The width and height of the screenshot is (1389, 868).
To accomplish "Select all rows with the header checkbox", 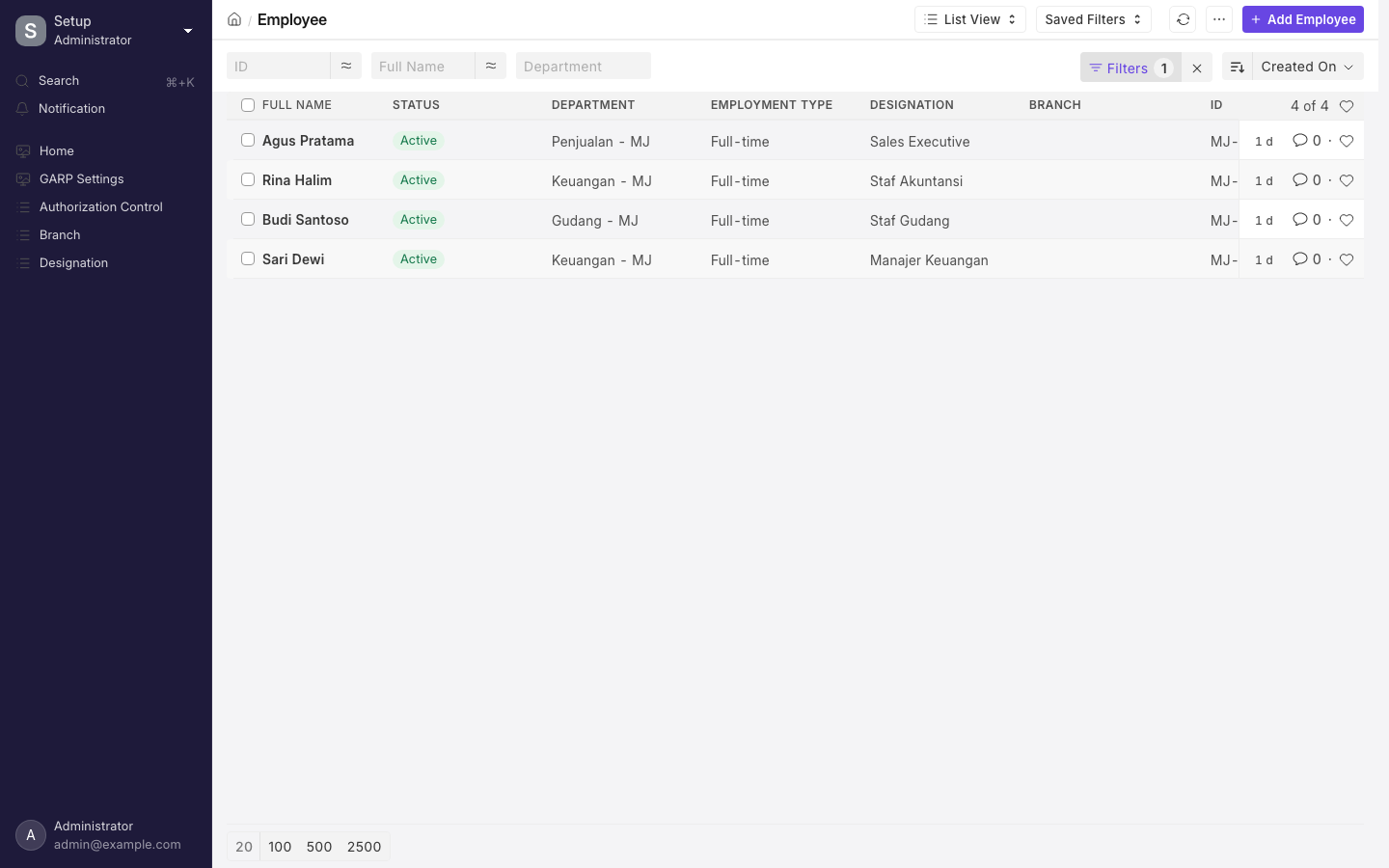I will pyautogui.click(x=248, y=105).
